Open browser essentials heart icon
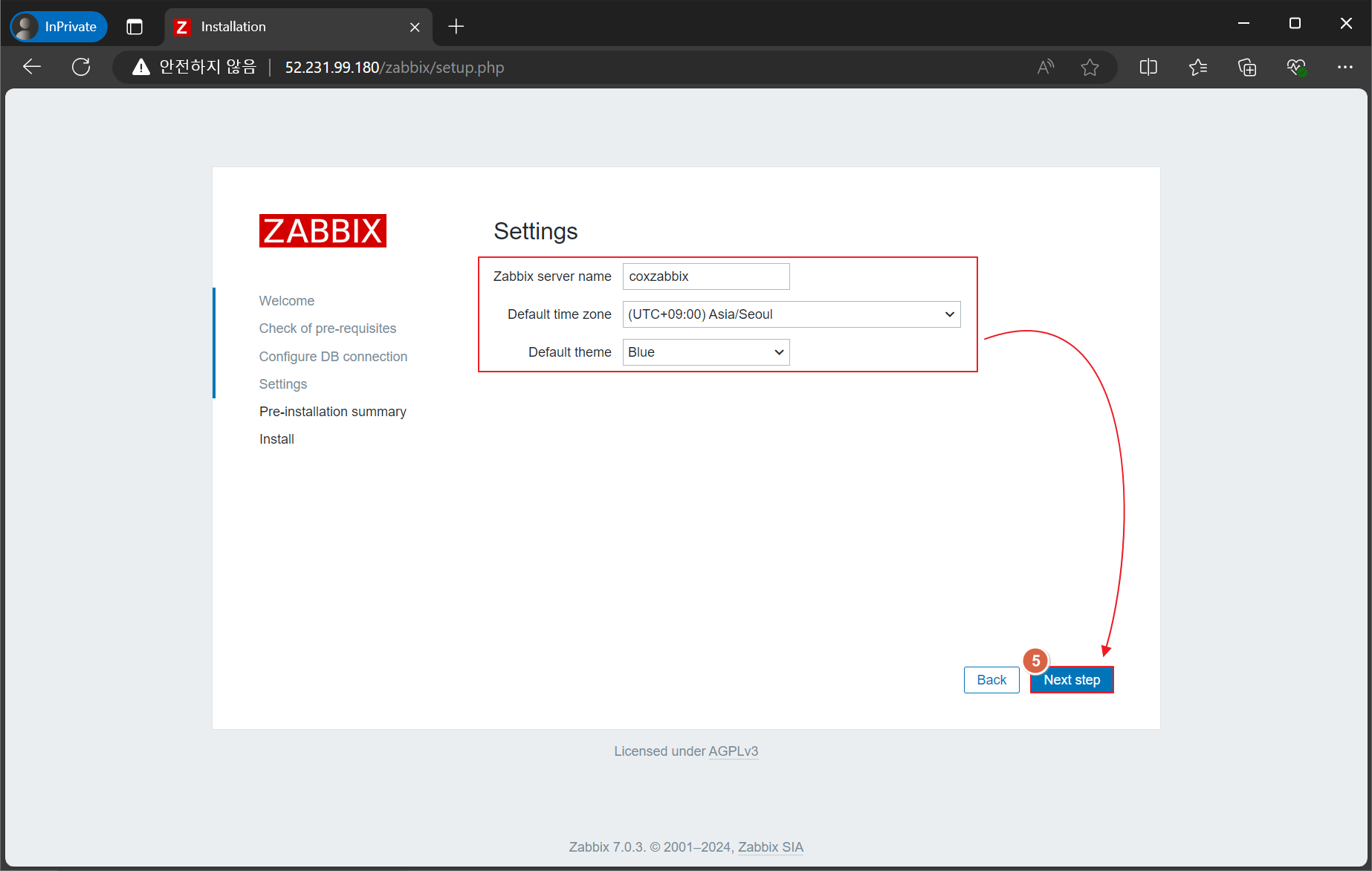1372x871 pixels. (1296, 68)
